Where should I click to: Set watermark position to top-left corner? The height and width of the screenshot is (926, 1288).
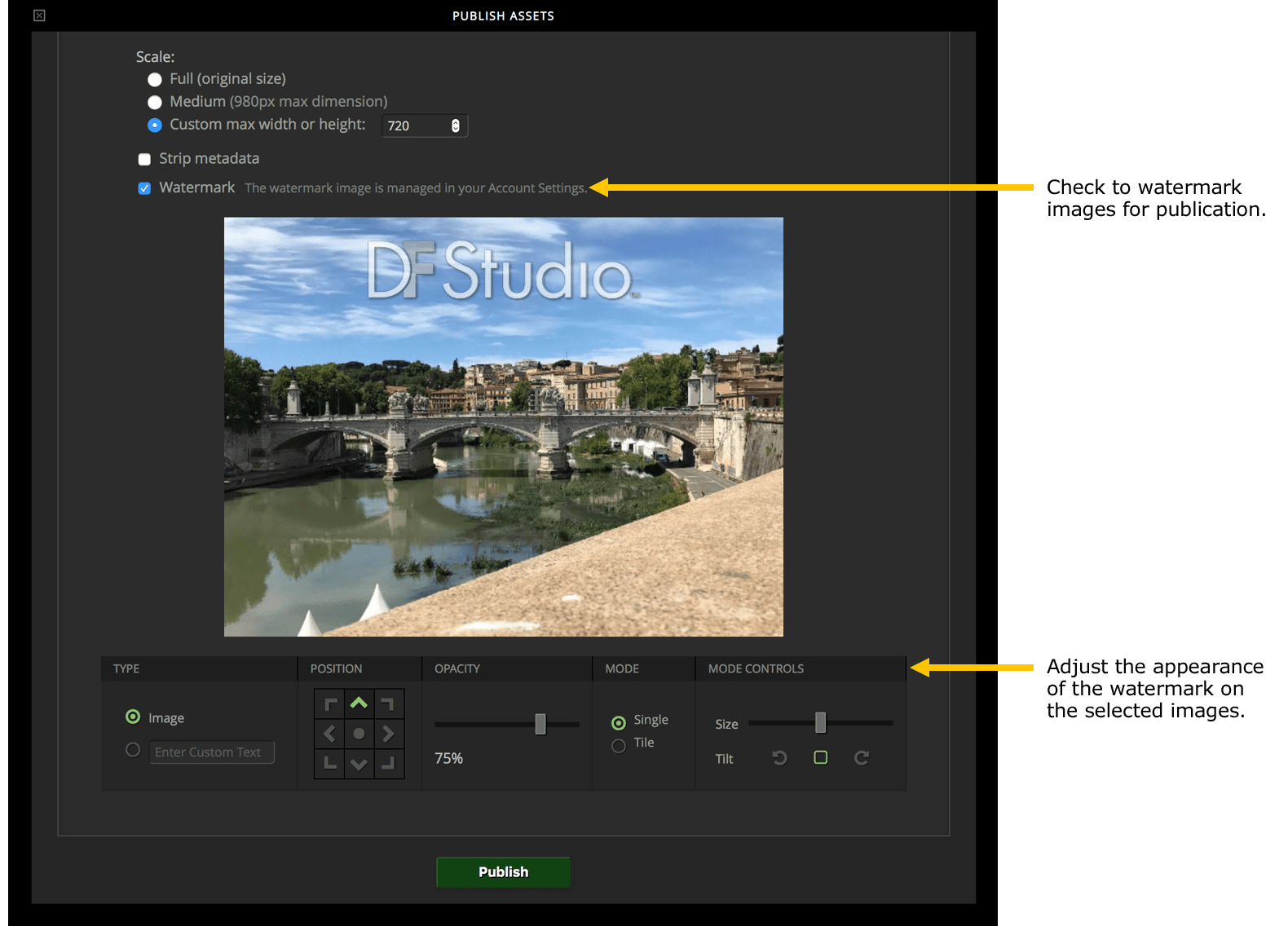329,703
